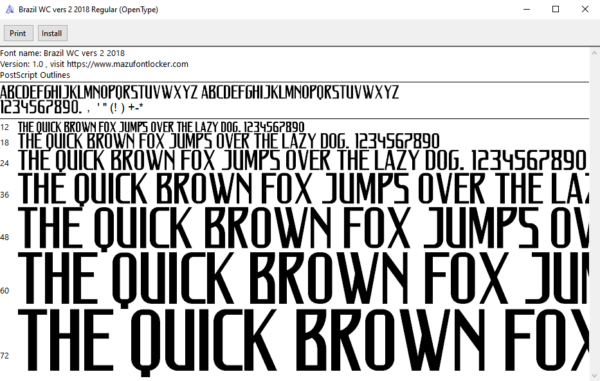The width and height of the screenshot is (600, 381).
Task: Click the size label 18
Action: pos(4,143)
